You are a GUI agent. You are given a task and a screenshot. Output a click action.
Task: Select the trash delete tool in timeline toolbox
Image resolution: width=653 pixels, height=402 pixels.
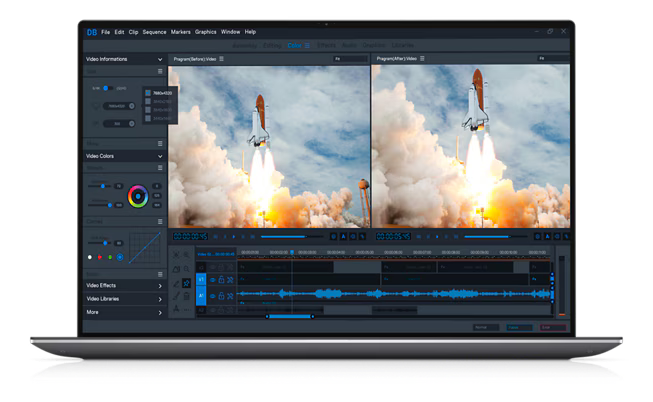coord(187,296)
